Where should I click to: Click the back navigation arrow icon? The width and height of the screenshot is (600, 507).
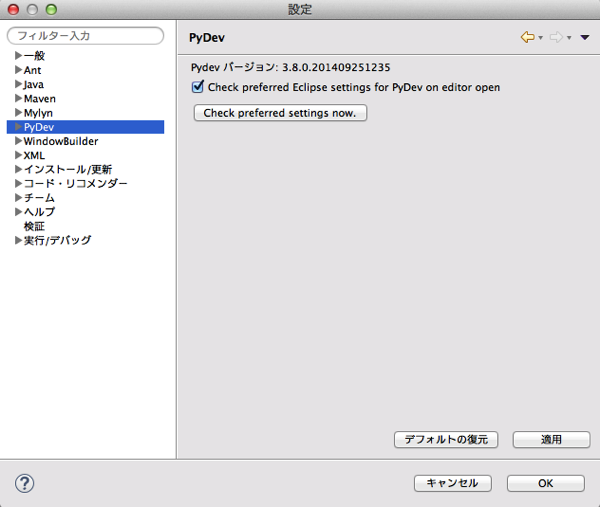tap(527, 37)
